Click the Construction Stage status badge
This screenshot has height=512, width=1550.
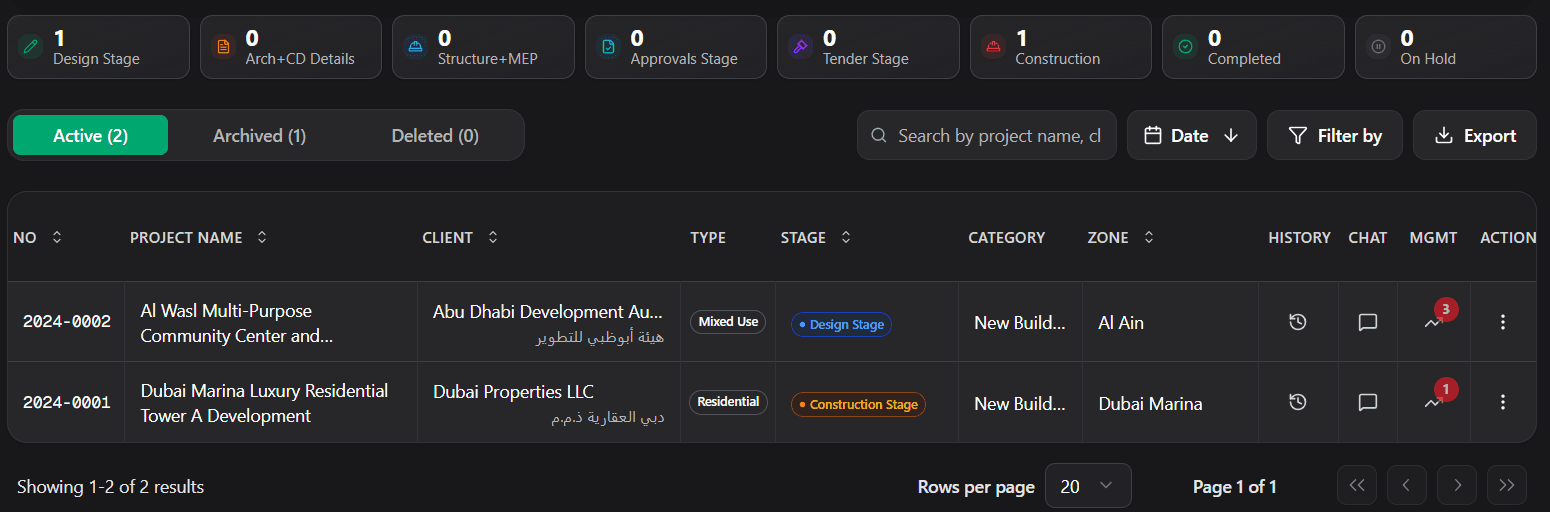(x=858, y=404)
